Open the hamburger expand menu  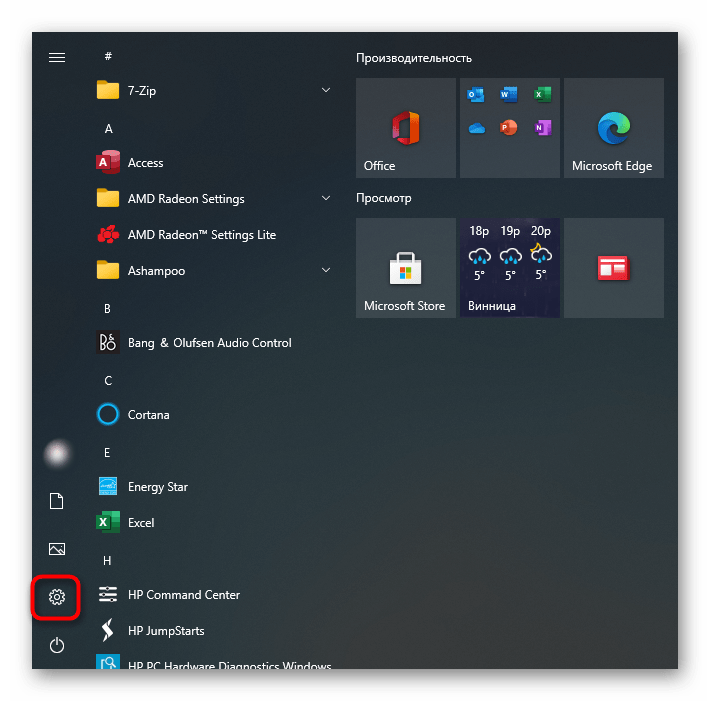coord(57,58)
